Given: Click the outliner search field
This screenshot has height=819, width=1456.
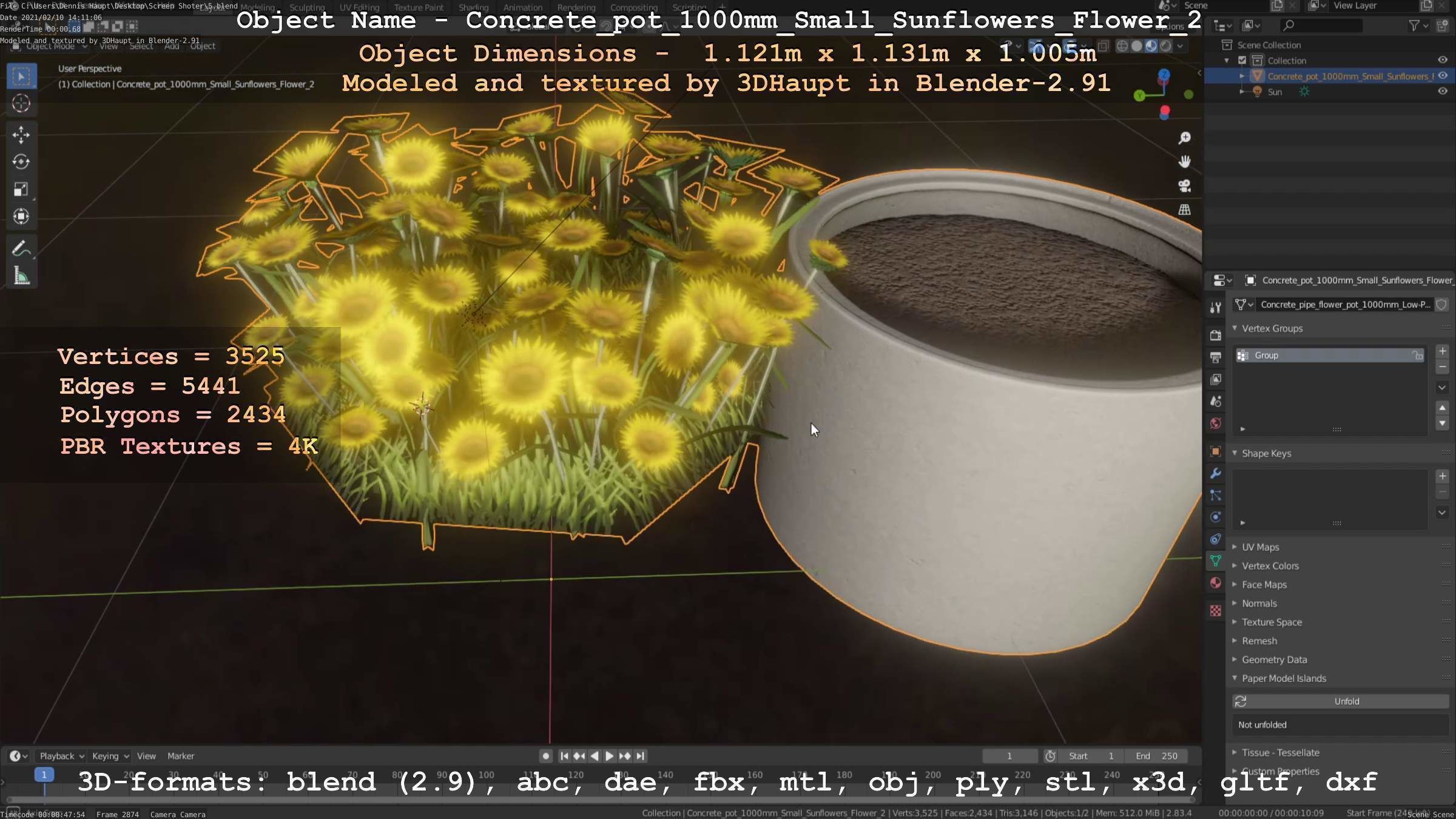Looking at the screenshot, I should point(1321,25).
